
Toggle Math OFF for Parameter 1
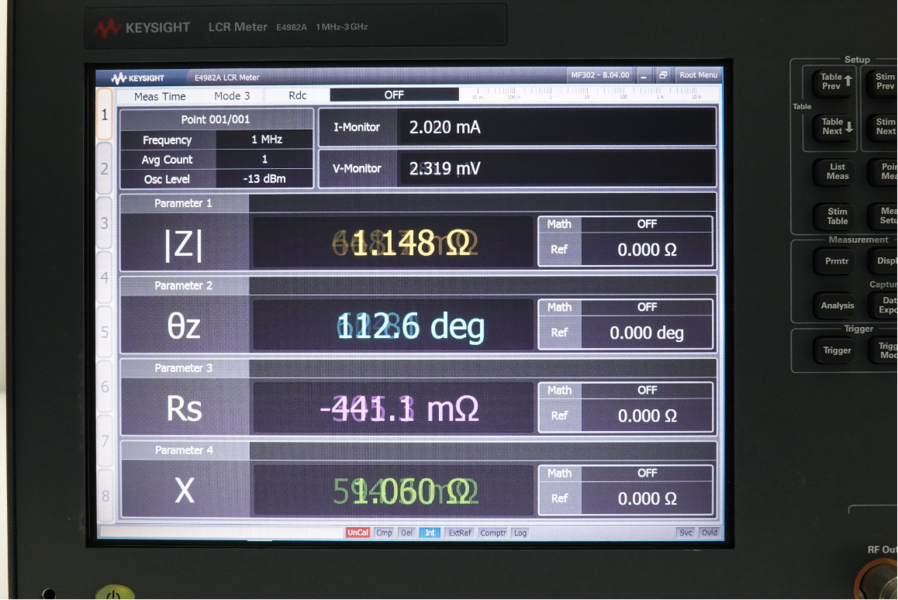point(646,224)
